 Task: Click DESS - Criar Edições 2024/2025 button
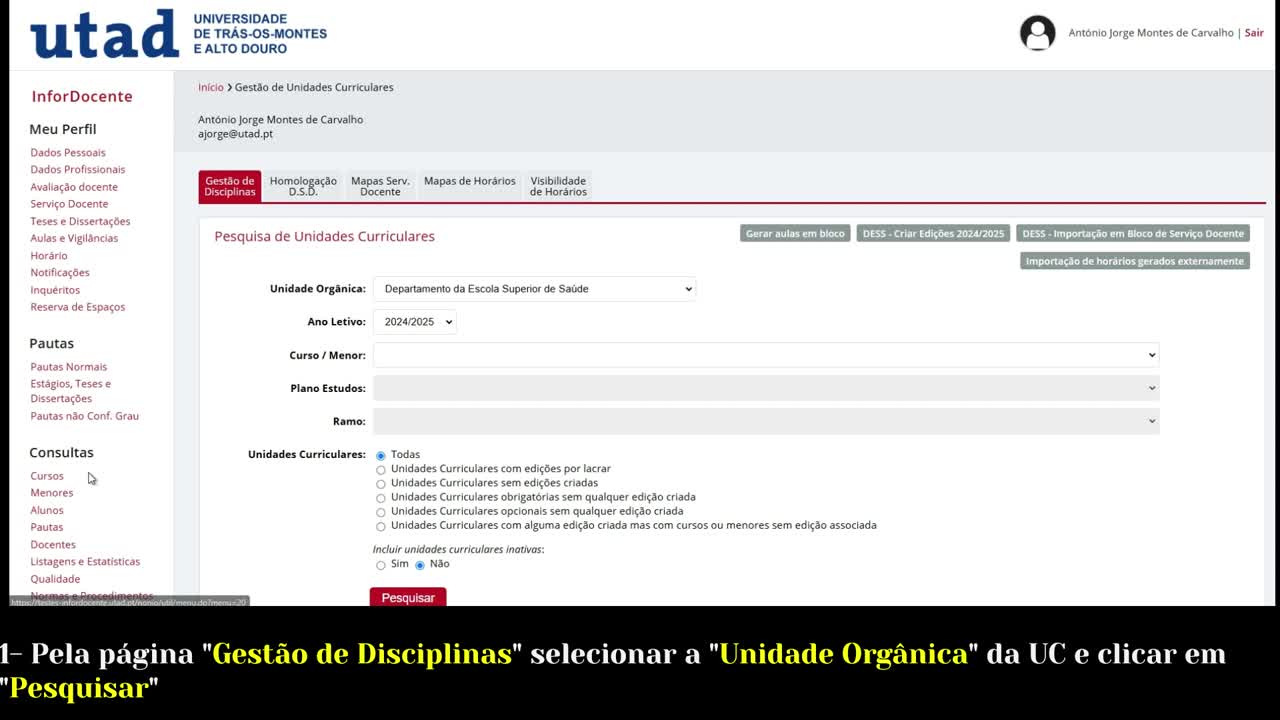click(x=933, y=233)
